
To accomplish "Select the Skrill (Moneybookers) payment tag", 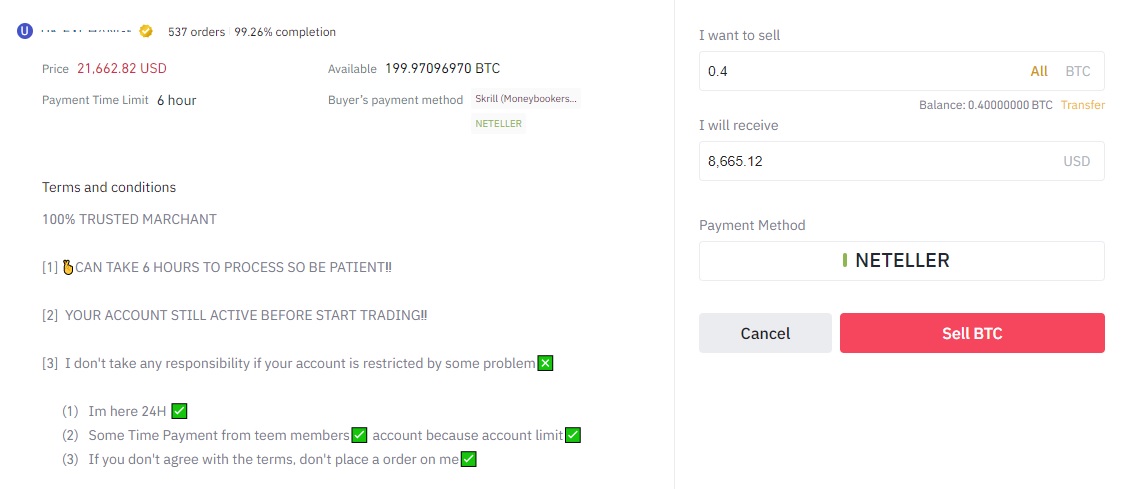I will (527, 99).
